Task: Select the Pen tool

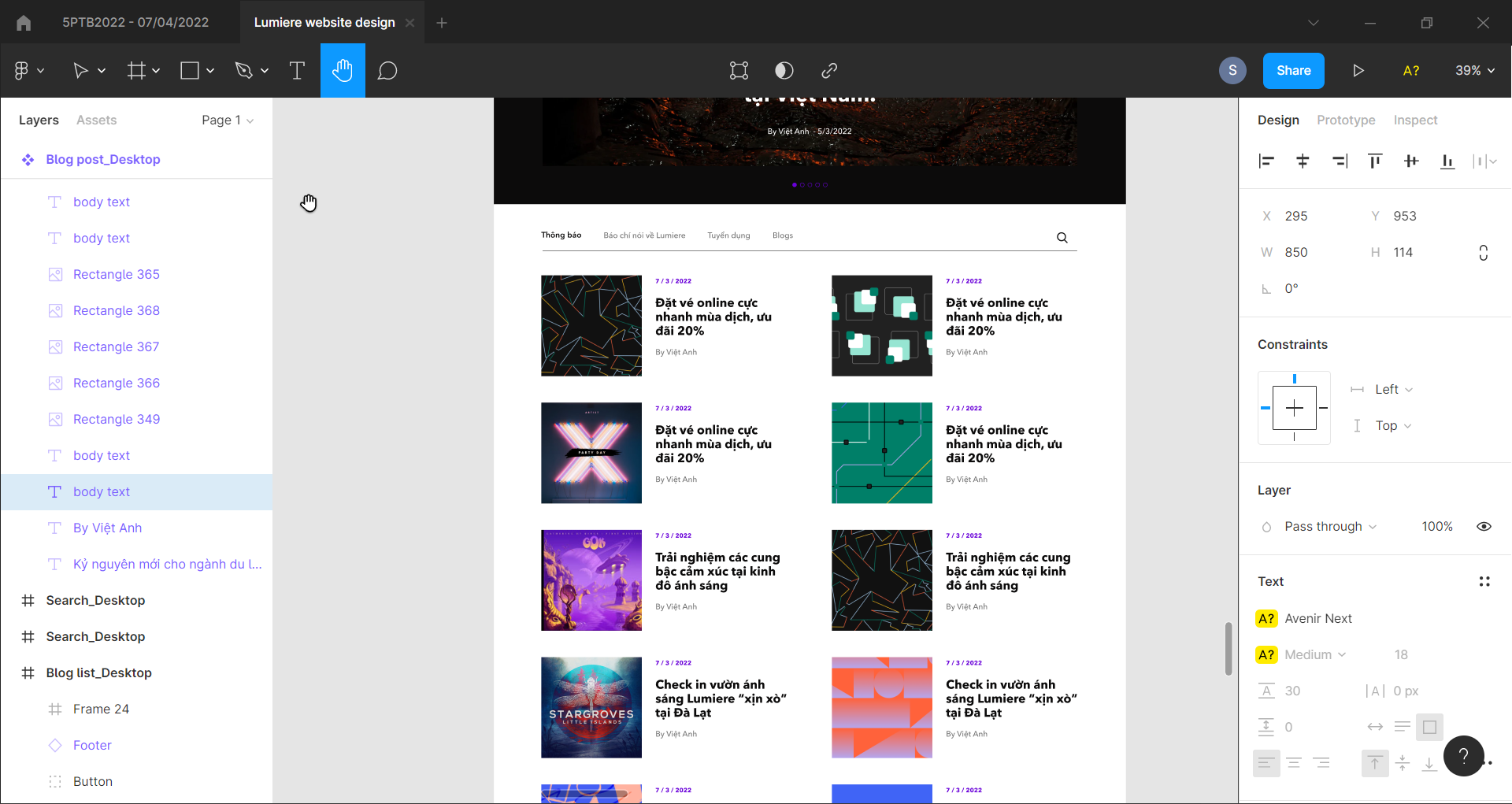Action: tap(243, 71)
